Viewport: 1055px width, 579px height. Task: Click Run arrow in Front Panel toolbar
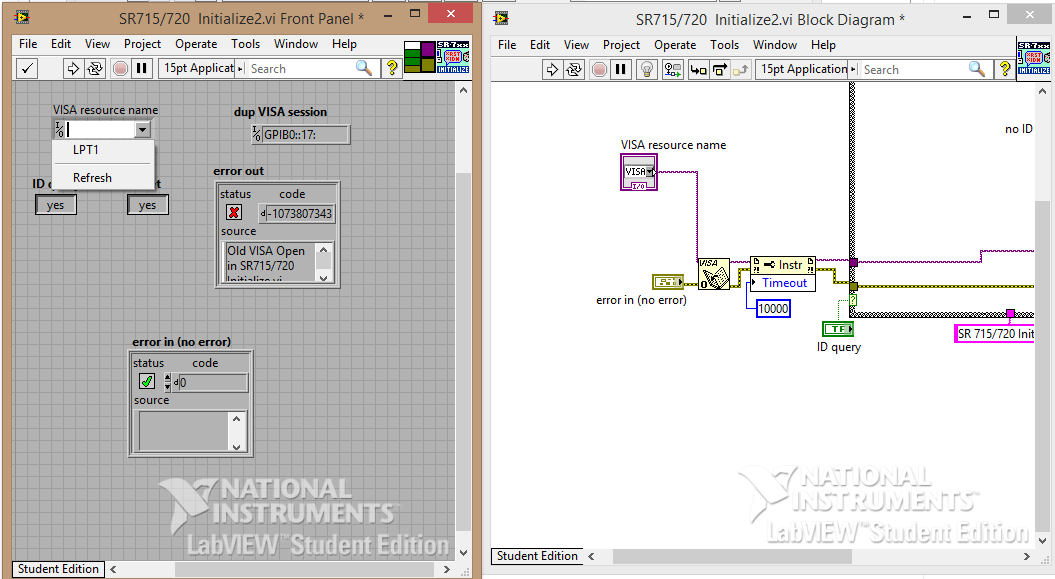[73, 68]
